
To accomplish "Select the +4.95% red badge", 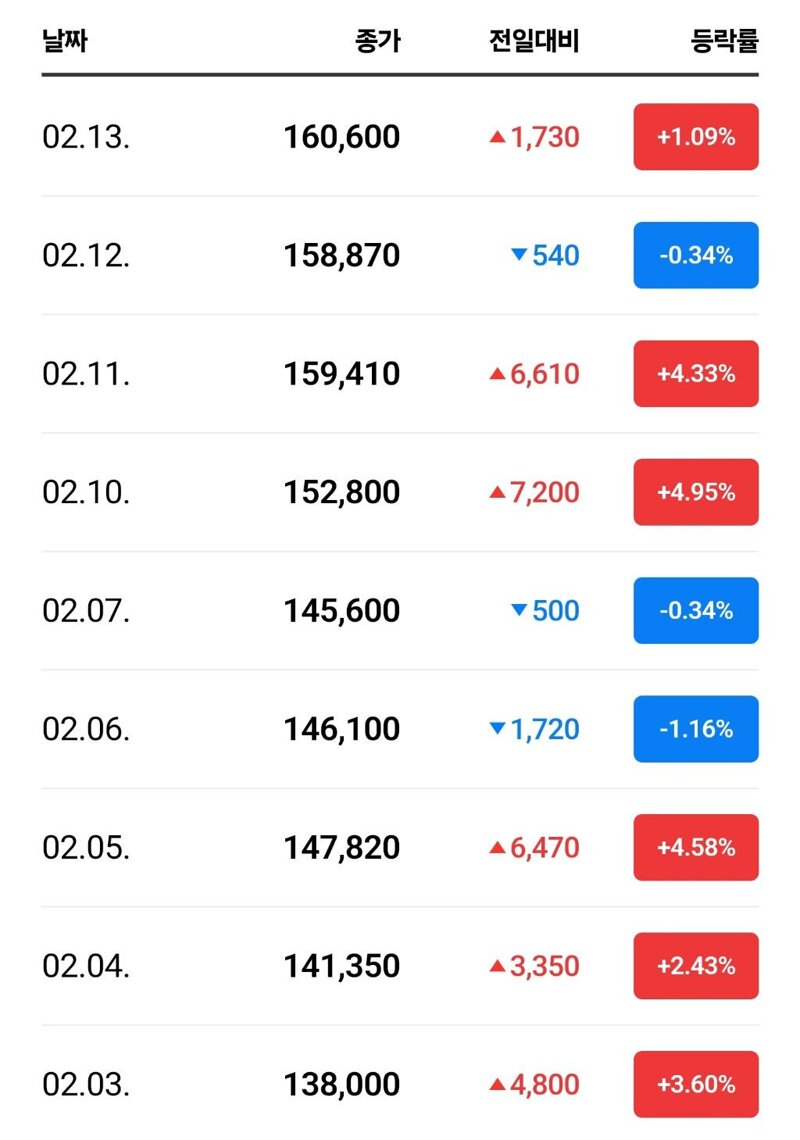I will (696, 492).
